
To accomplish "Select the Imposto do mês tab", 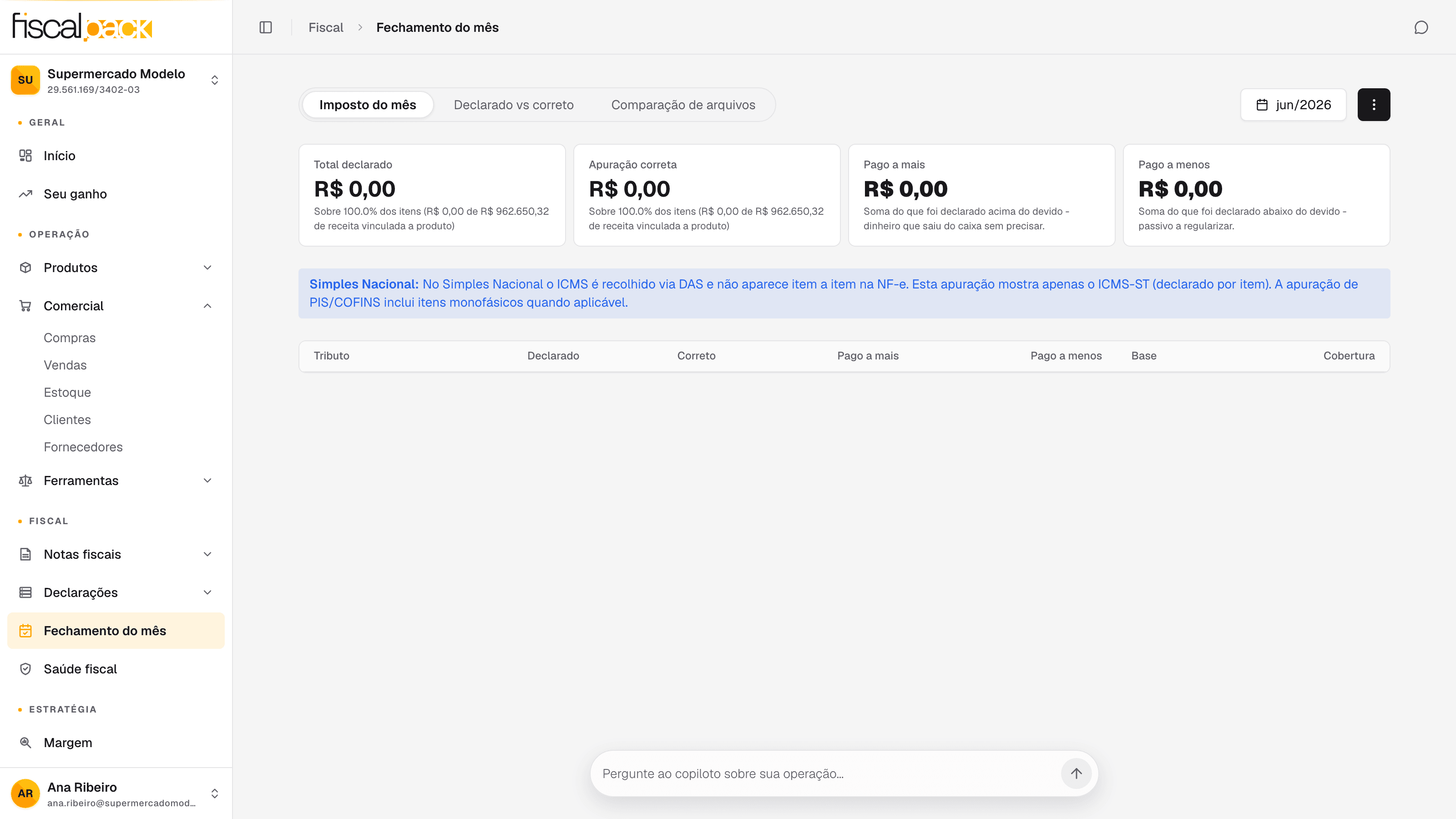I will [x=368, y=105].
